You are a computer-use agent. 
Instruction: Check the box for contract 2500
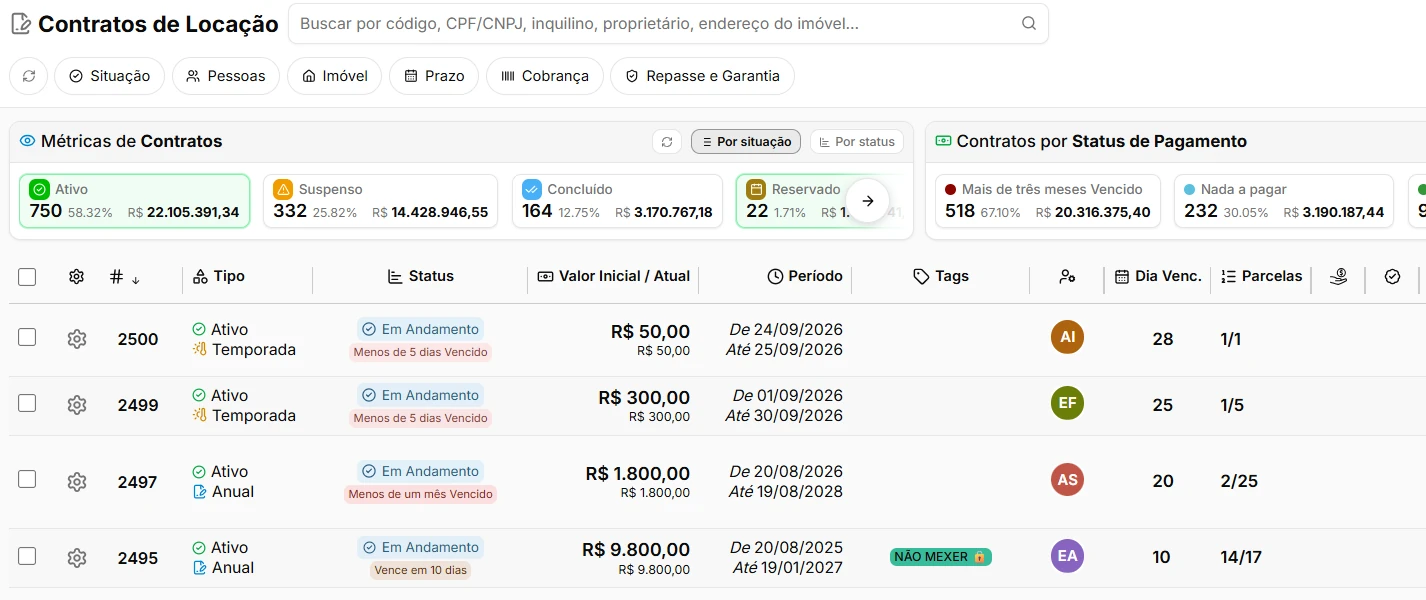[27, 337]
